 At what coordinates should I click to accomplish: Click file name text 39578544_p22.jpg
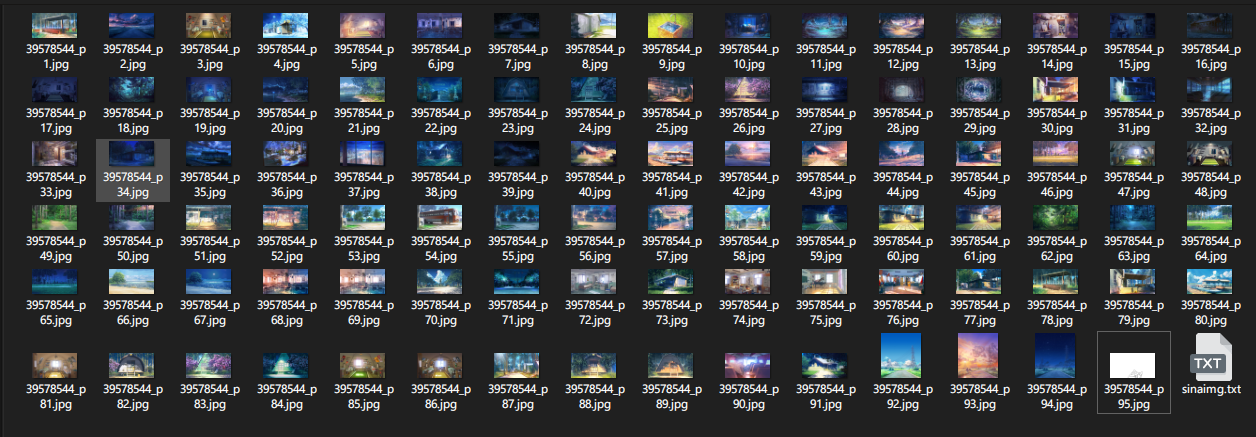(x=441, y=120)
